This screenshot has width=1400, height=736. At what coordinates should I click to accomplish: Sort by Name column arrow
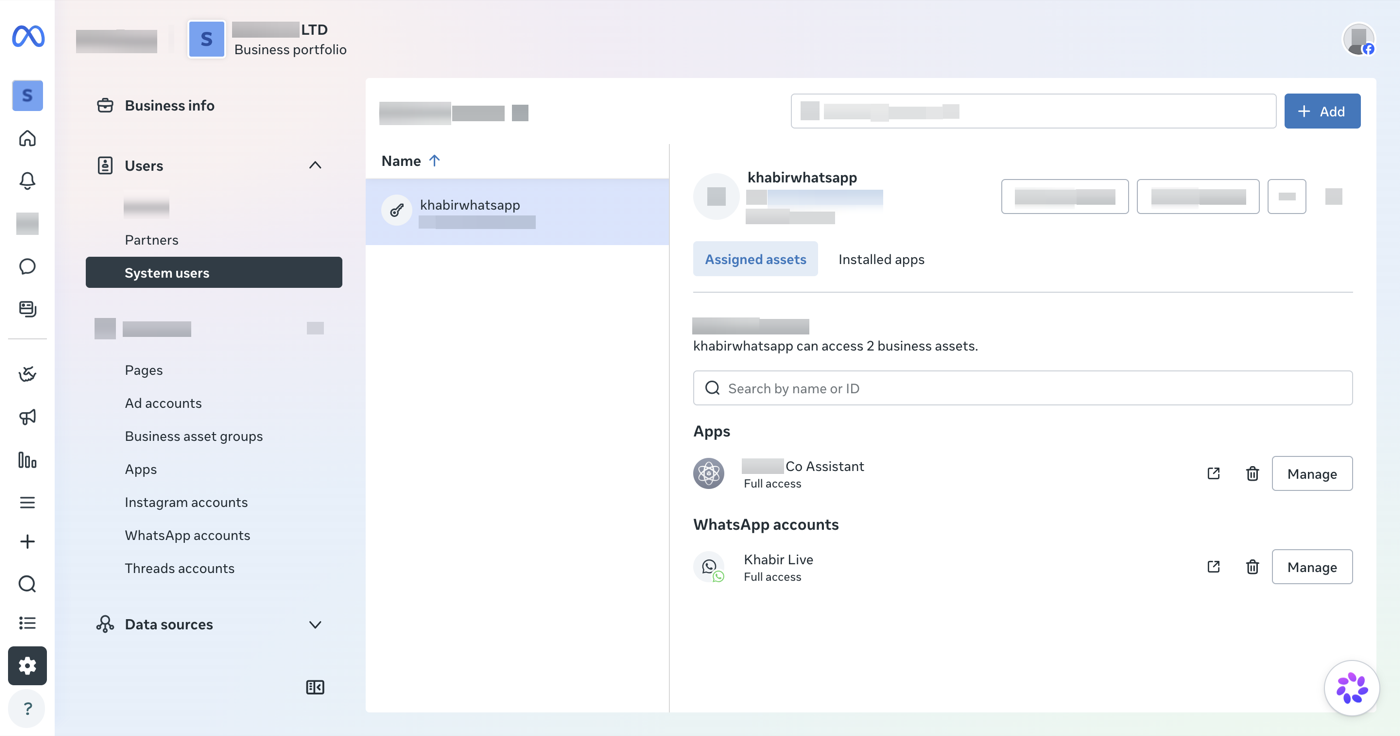[434, 161]
